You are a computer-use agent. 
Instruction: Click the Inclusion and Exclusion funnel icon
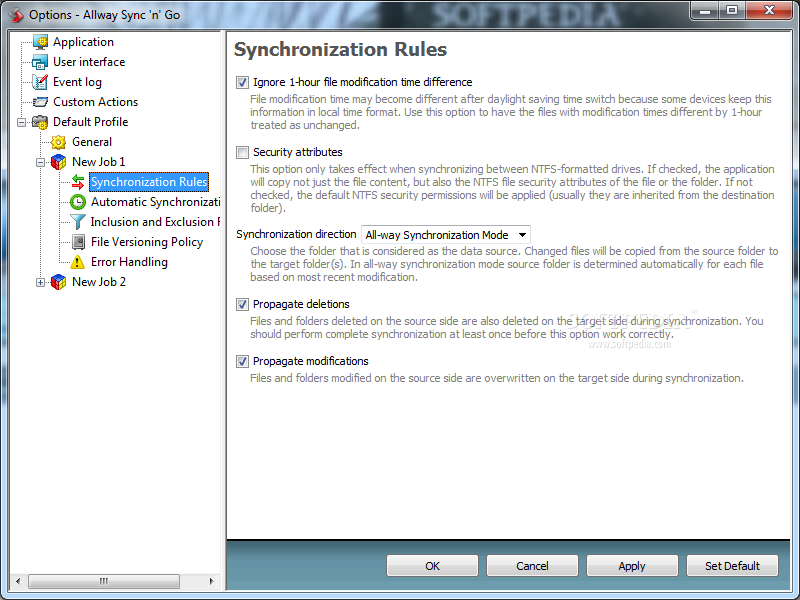tap(78, 222)
